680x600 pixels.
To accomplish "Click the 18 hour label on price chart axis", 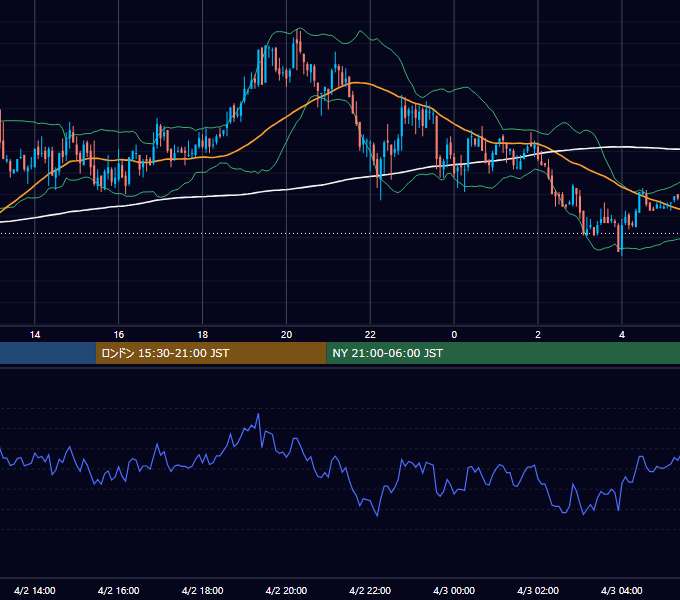I will pos(203,335).
